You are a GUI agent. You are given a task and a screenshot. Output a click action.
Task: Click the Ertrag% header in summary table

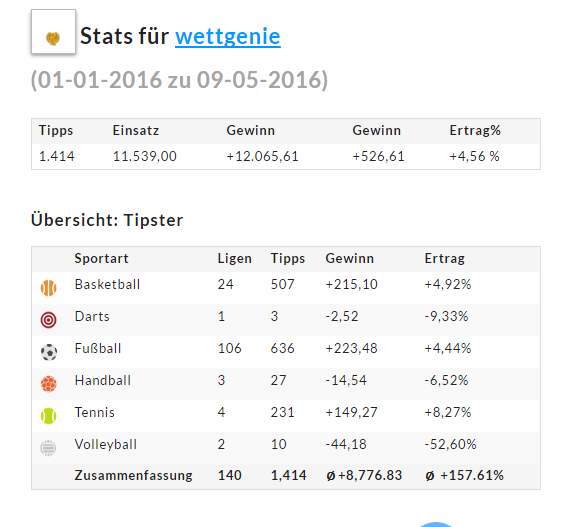pos(475,130)
